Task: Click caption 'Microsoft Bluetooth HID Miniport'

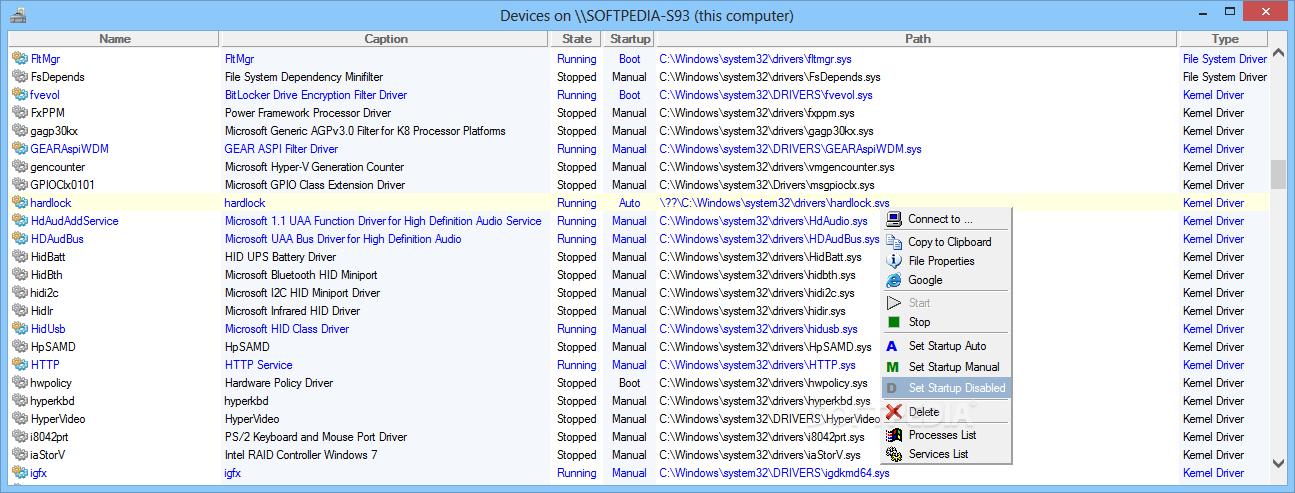Action: pos(301,275)
